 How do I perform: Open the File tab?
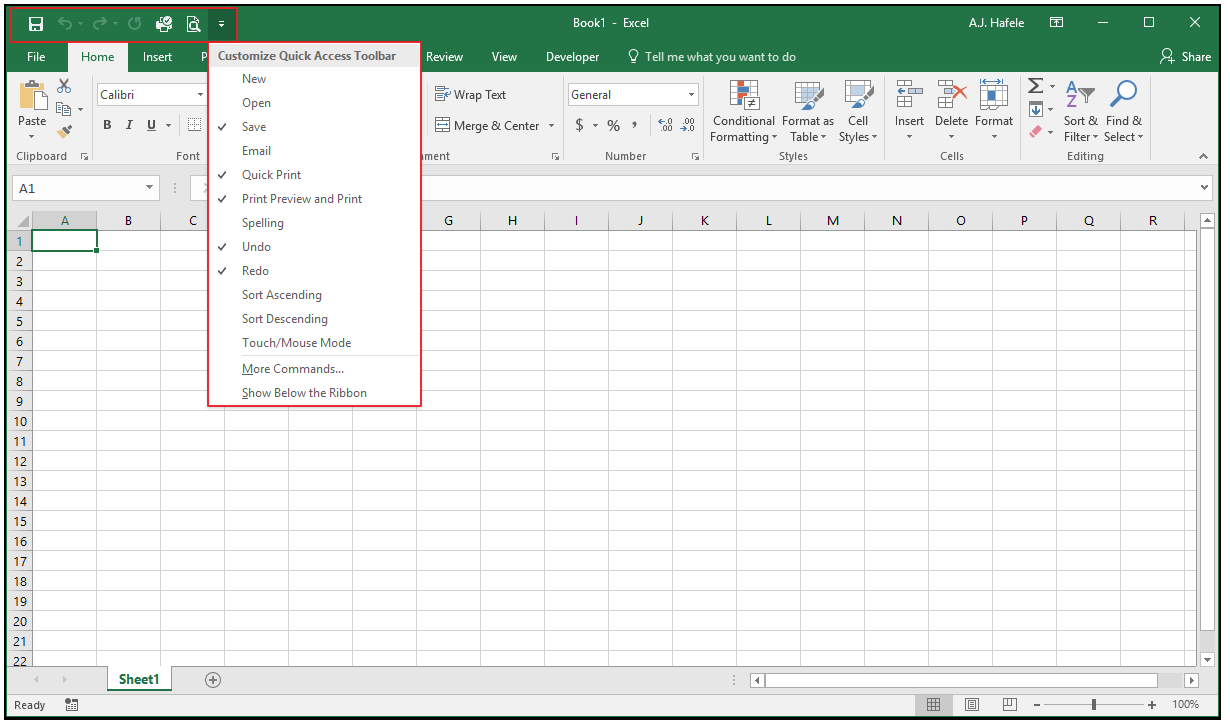pos(36,57)
